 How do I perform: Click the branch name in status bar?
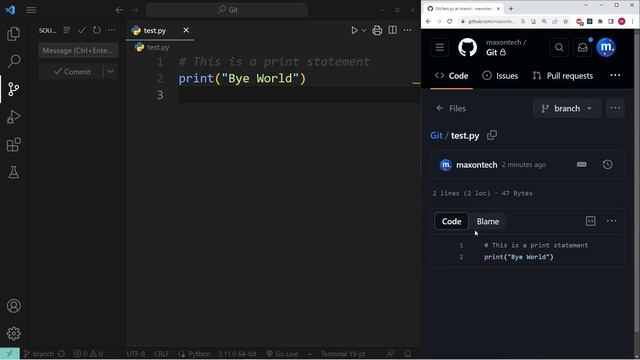38,354
